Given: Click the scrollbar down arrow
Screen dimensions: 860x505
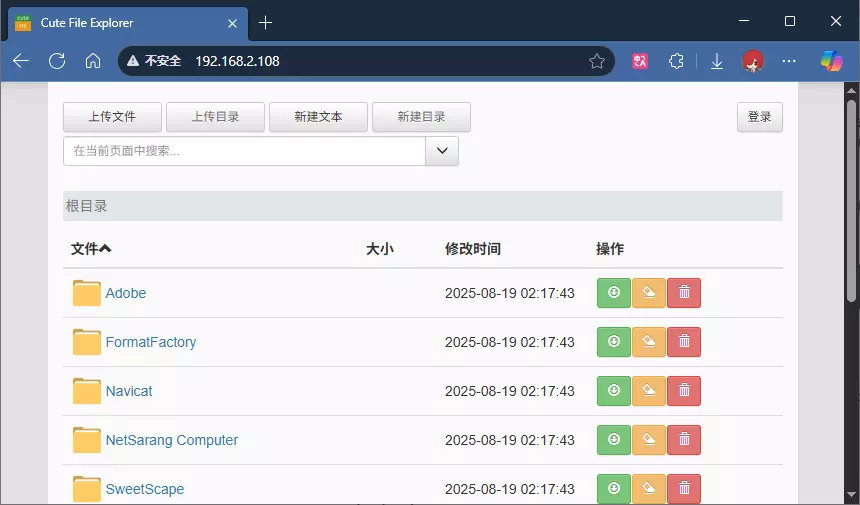Looking at the screenshot, I should [851, 496].
